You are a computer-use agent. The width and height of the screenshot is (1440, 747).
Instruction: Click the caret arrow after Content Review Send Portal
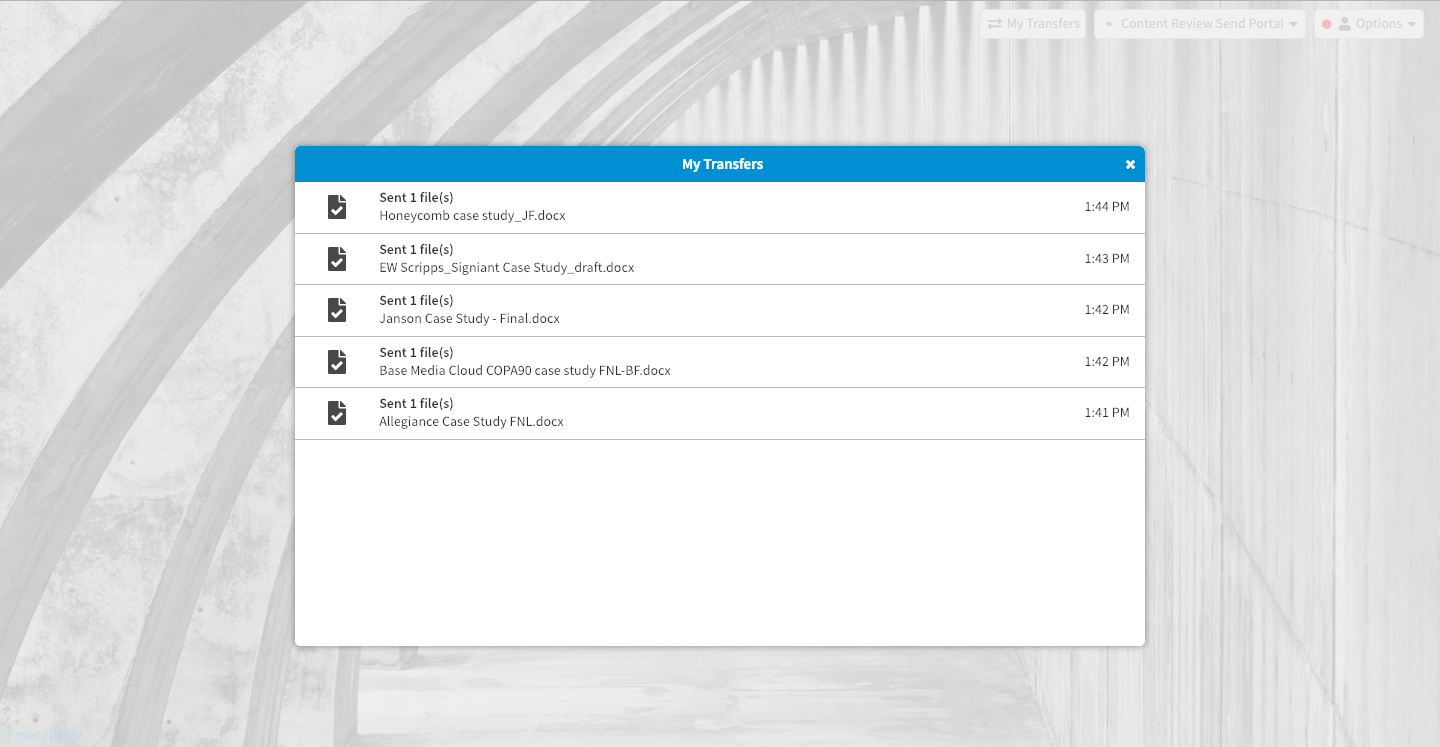coord(1293,24)
